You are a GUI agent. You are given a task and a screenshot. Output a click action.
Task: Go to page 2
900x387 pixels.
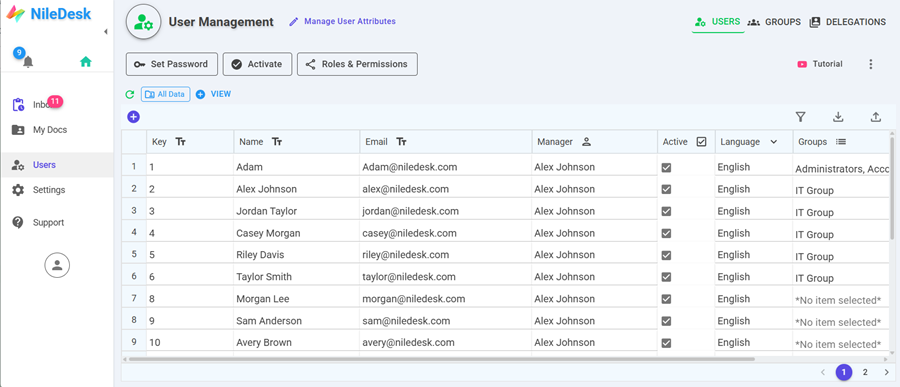point(865,372)
